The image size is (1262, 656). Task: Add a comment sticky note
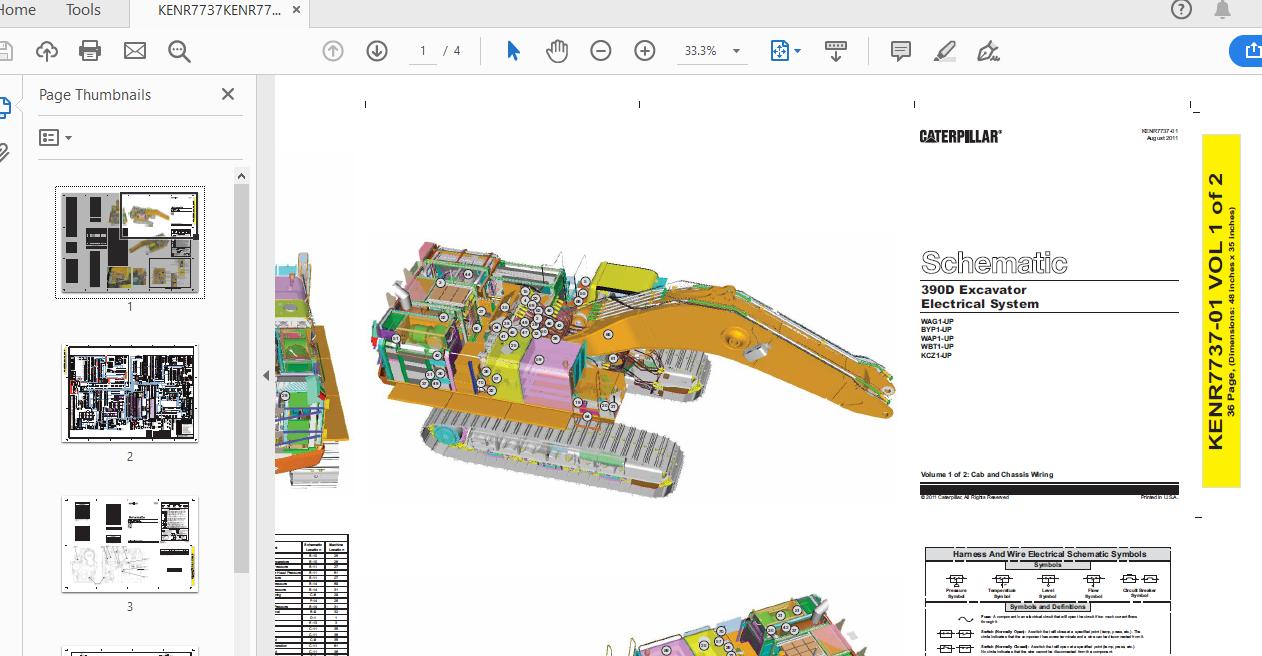coord(901,51)
